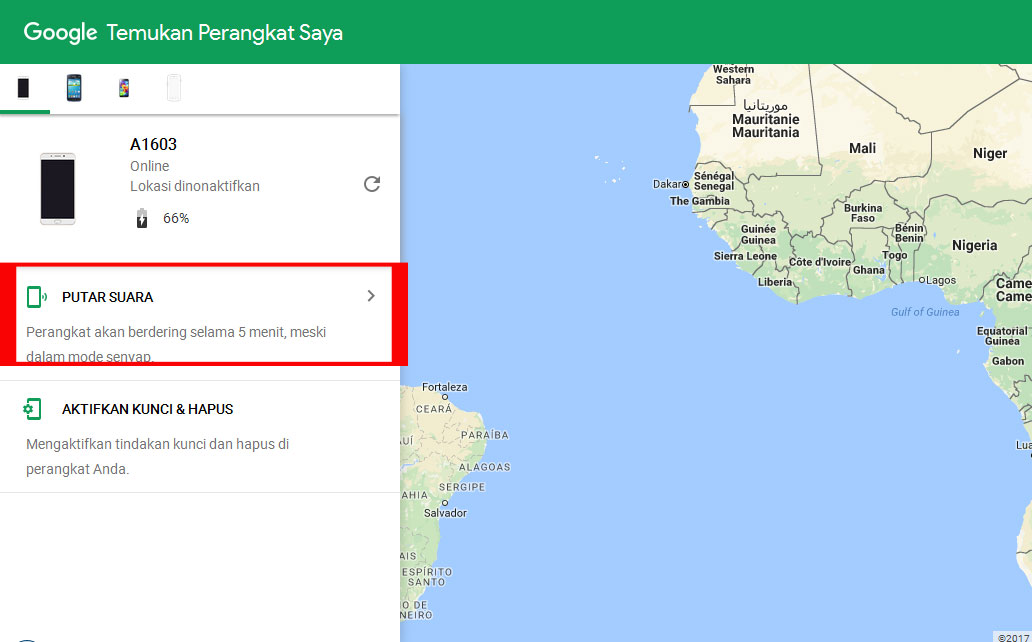The image size is (1032, 642).
Task: Click Equatorial Guinea label on the map
Action: click(x=1002, y=336)
